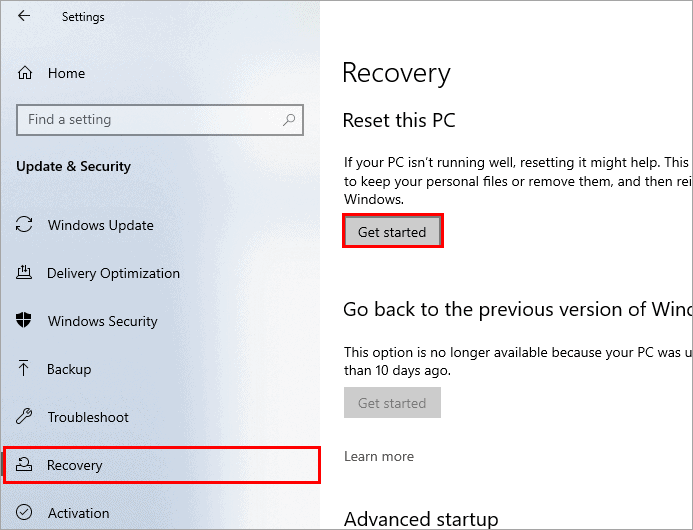Viewport: 693px width, 530px height.
Task: Click the Troubleshoot wrench icon
Action: pos(25,418)
